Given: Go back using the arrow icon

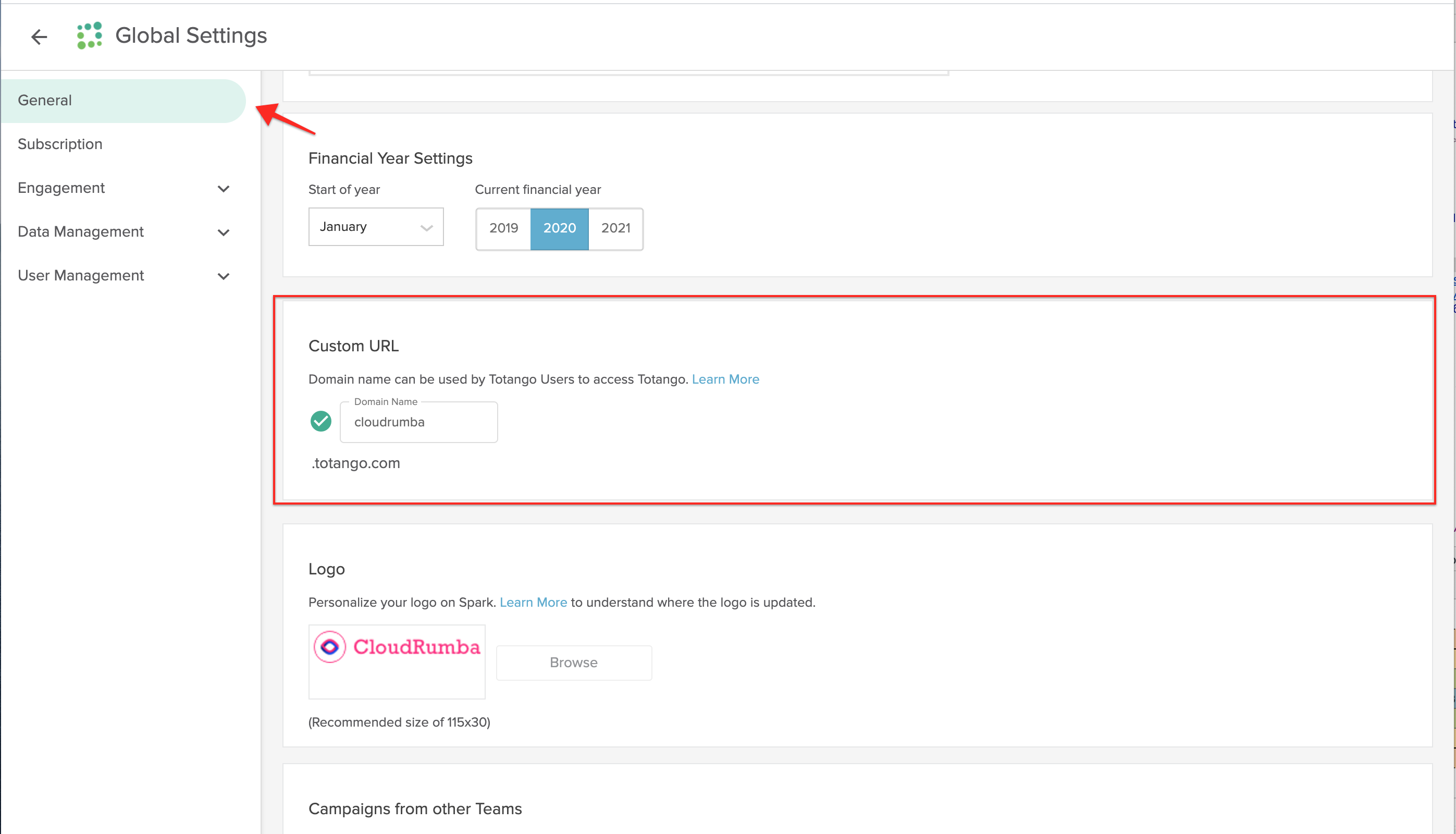Looking at the screenshot, I should [x=39, y=36].
